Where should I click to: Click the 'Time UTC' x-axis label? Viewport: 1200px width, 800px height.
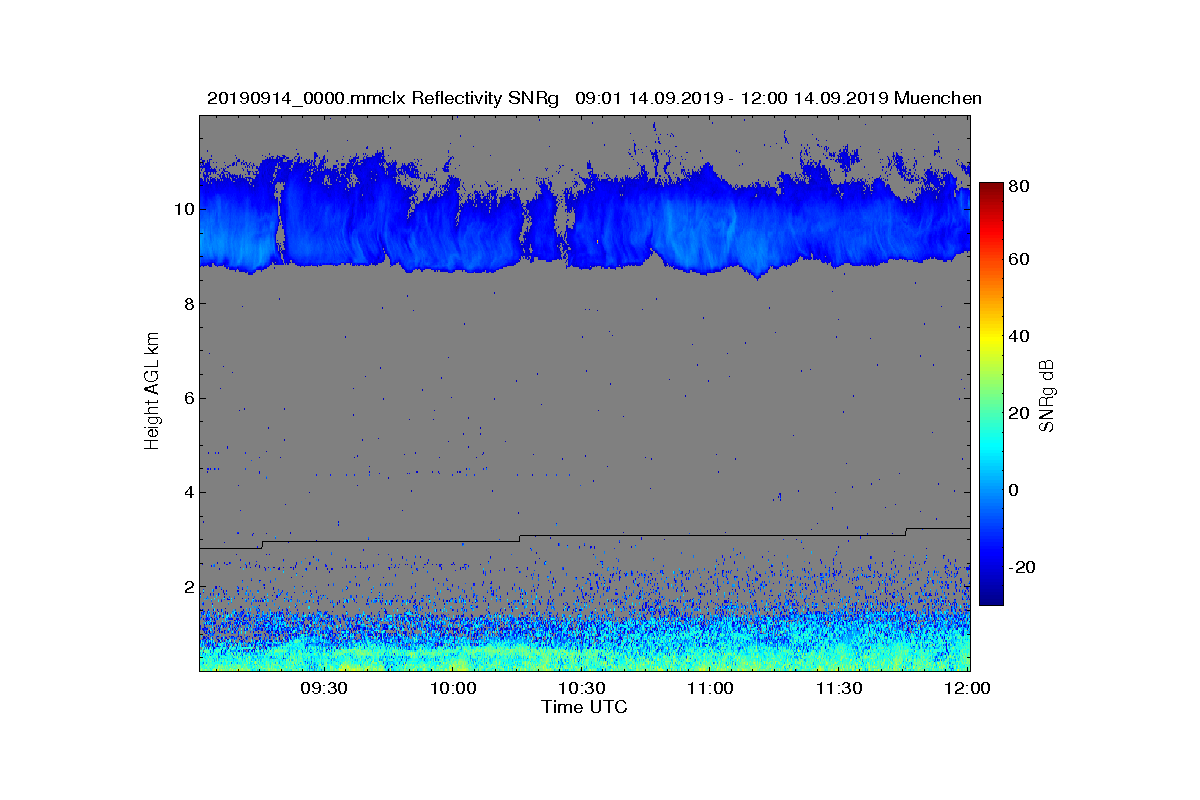point(585,707)
